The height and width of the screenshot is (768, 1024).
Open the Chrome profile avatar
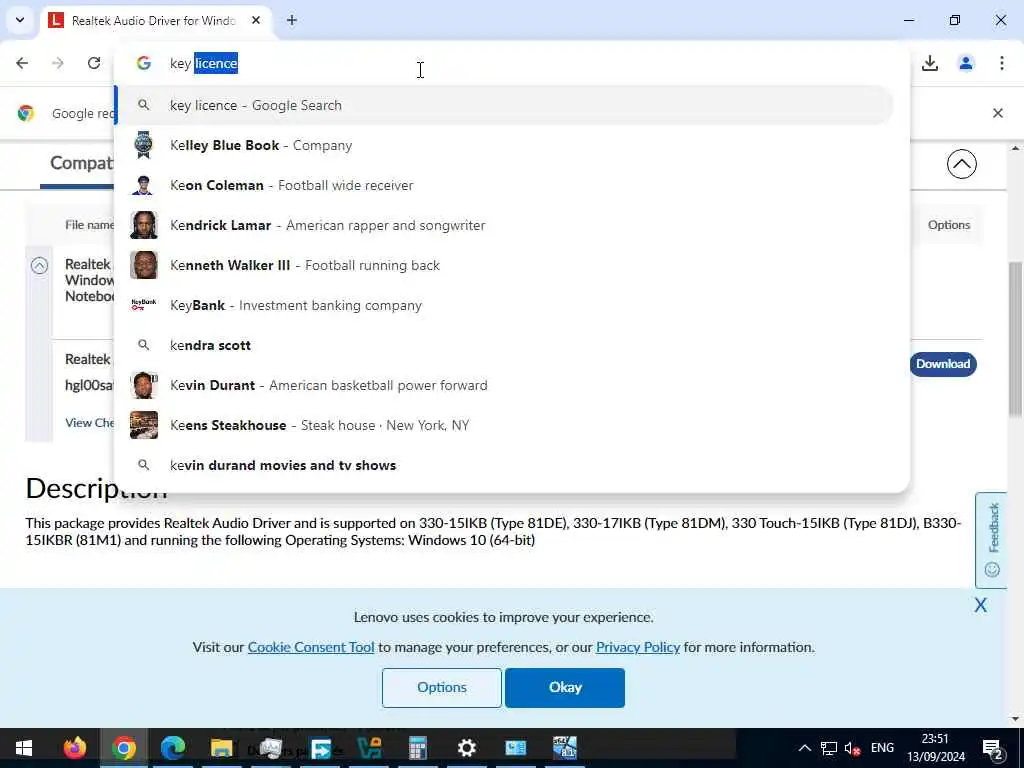coord(966,63)
